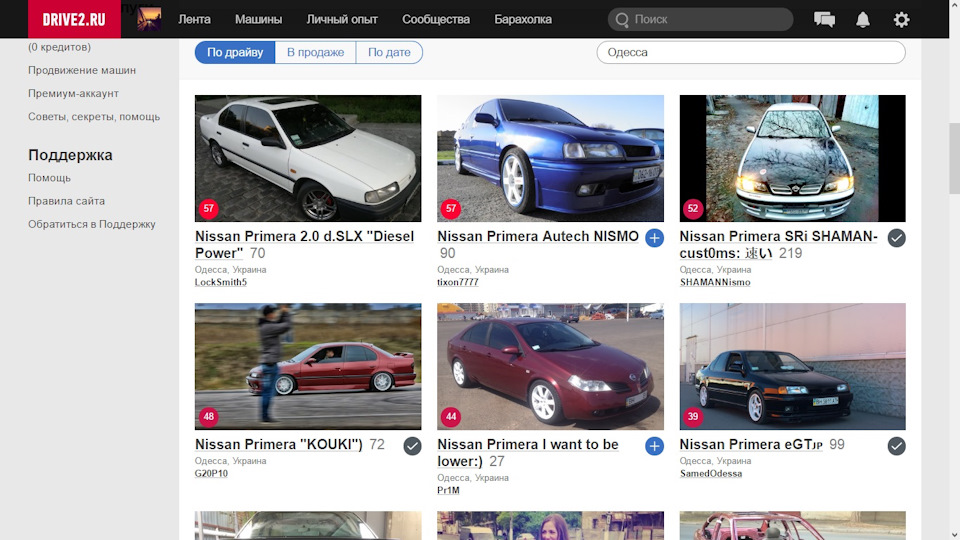Click the 44 rating badge on the maroon Primera
This screenshot has width=960, height=540.
click(x=451, y=416)
